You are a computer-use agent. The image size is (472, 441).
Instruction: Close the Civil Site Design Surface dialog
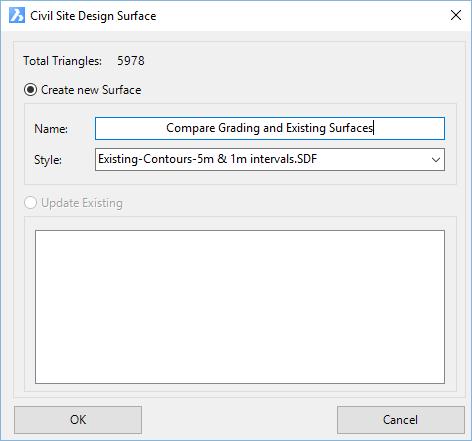pos(456,15)
